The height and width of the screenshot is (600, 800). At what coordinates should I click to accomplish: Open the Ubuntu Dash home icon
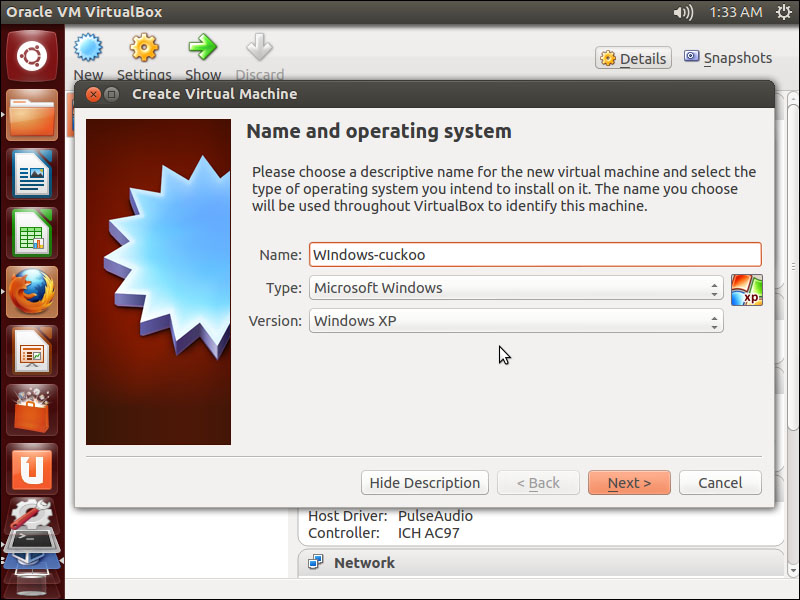click(x=32, y=56)
